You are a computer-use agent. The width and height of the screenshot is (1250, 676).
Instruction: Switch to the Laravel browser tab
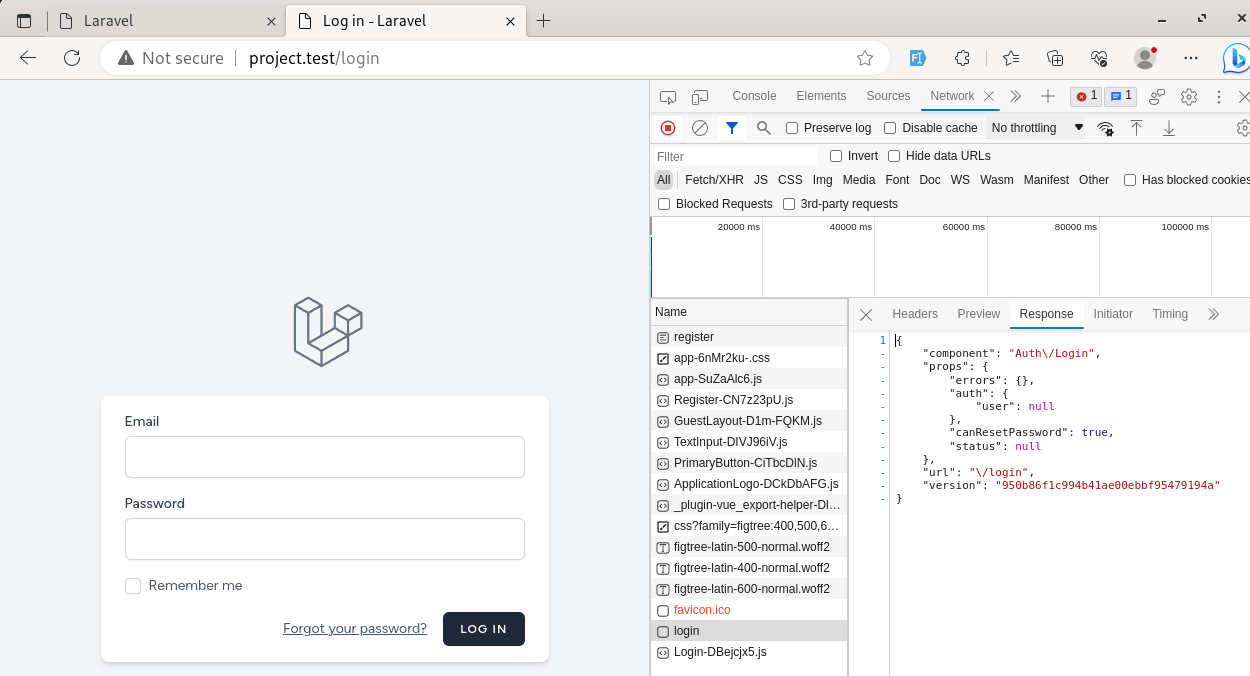point(165,21)
